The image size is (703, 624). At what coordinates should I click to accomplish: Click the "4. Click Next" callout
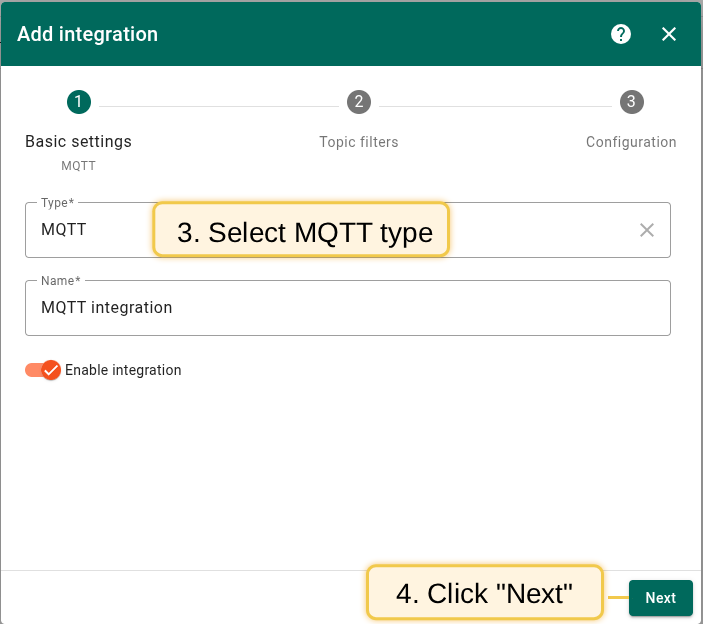[485, 593]
